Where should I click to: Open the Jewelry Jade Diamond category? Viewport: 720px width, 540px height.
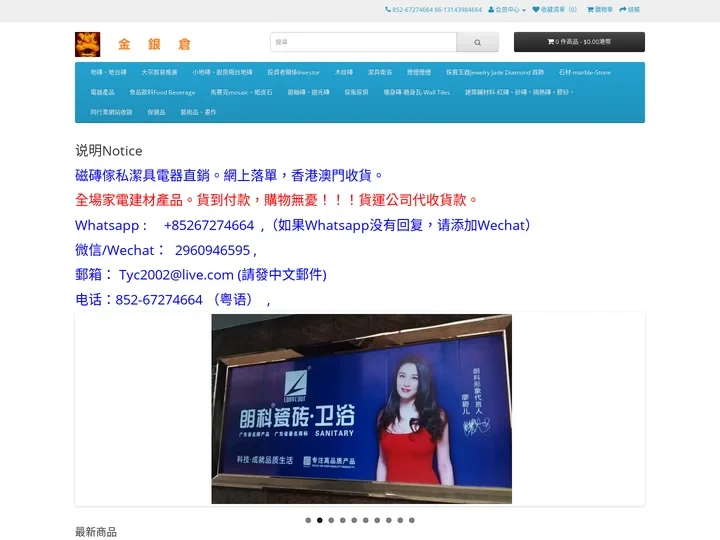pyautogui.click(x=495, y=72)
